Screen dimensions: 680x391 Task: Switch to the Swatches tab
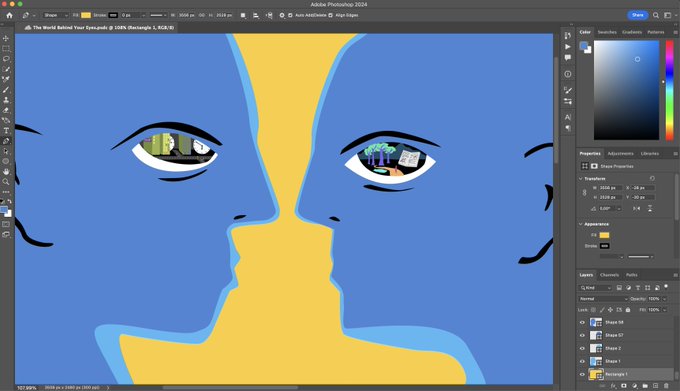[x=607, y=32]
